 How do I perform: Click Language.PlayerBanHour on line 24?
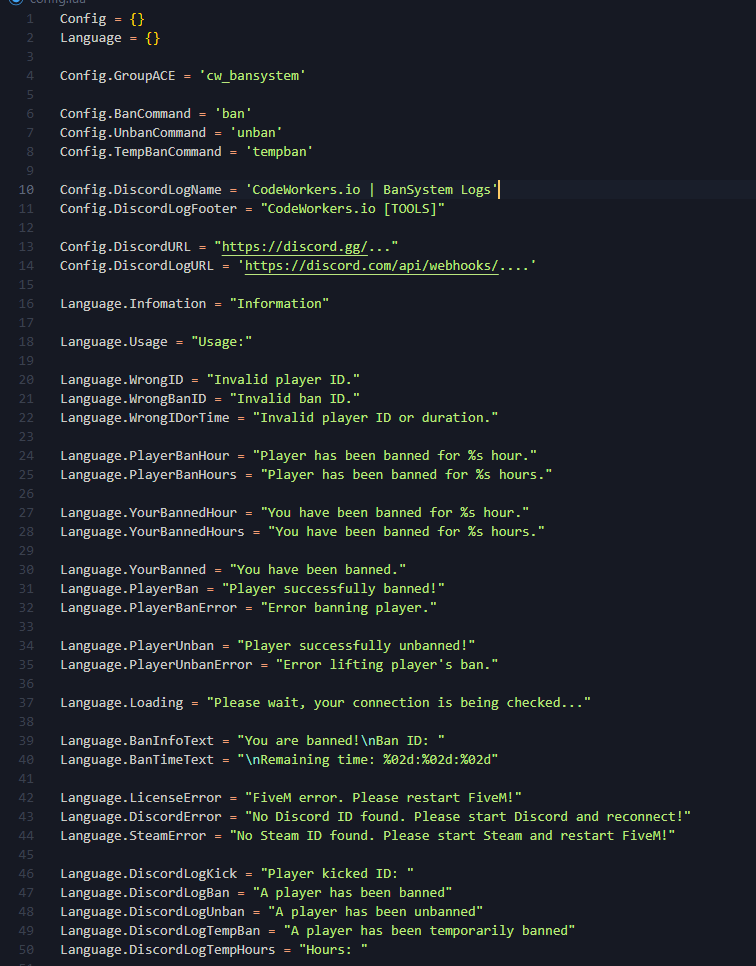[x=145, y=456]
